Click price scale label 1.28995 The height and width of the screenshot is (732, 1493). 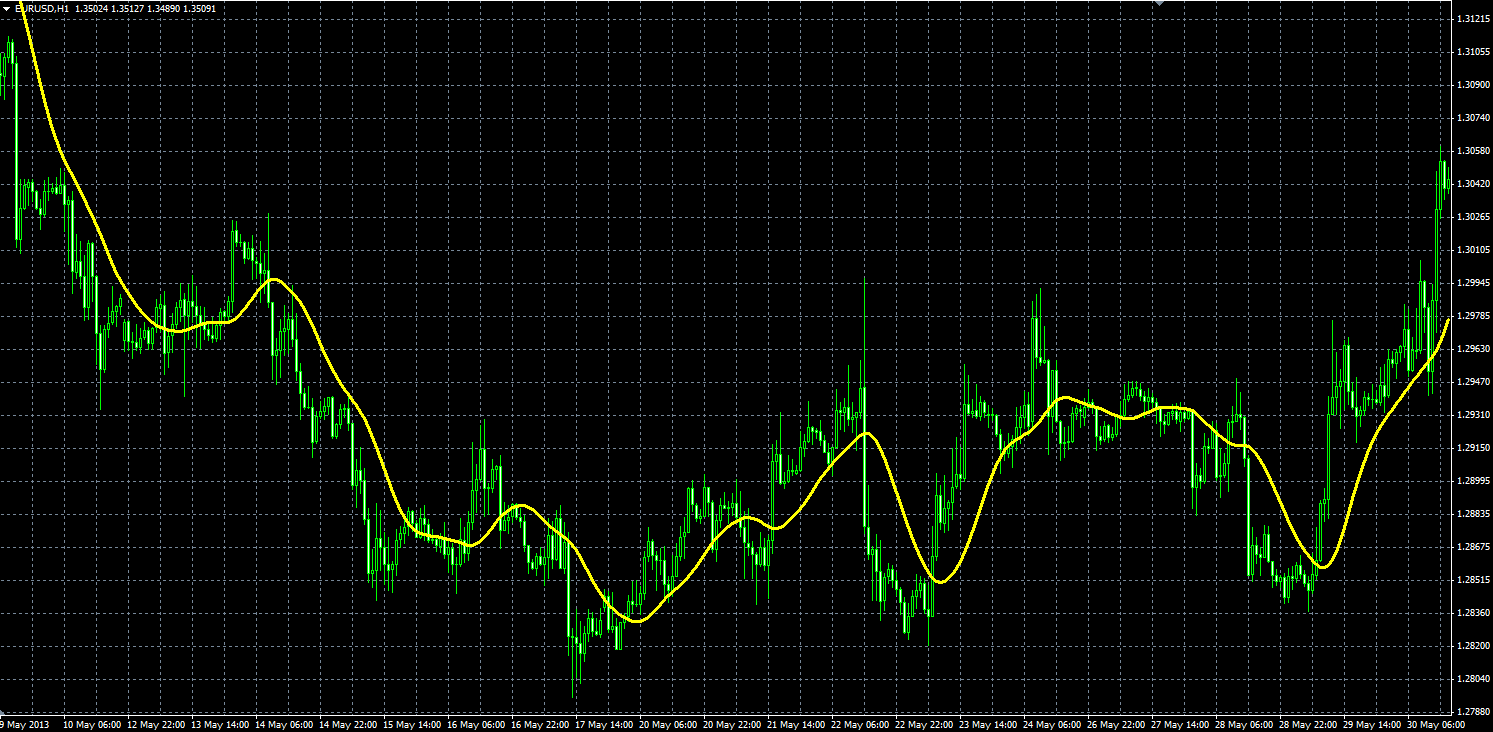point(1473,481)
